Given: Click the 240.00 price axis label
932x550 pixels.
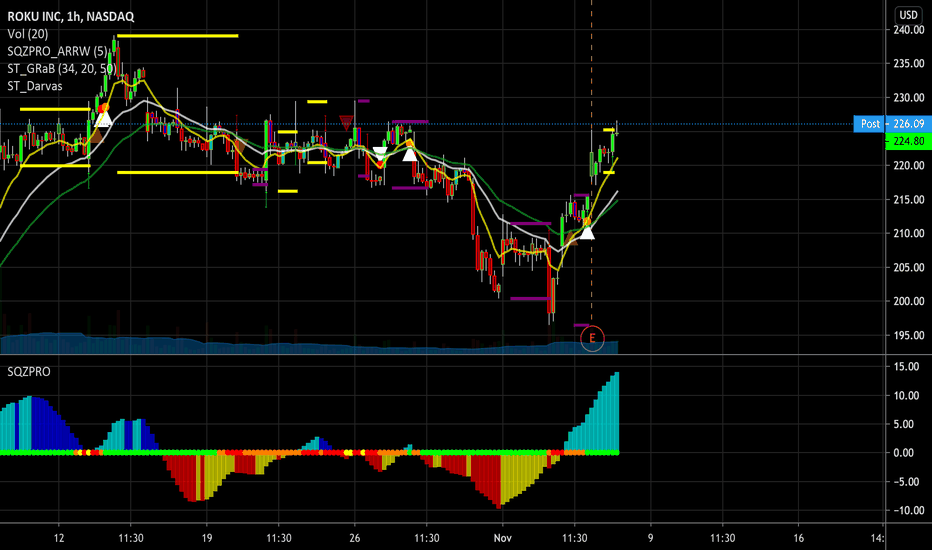Looking at the screenshot, I should (x=909, y=30).
